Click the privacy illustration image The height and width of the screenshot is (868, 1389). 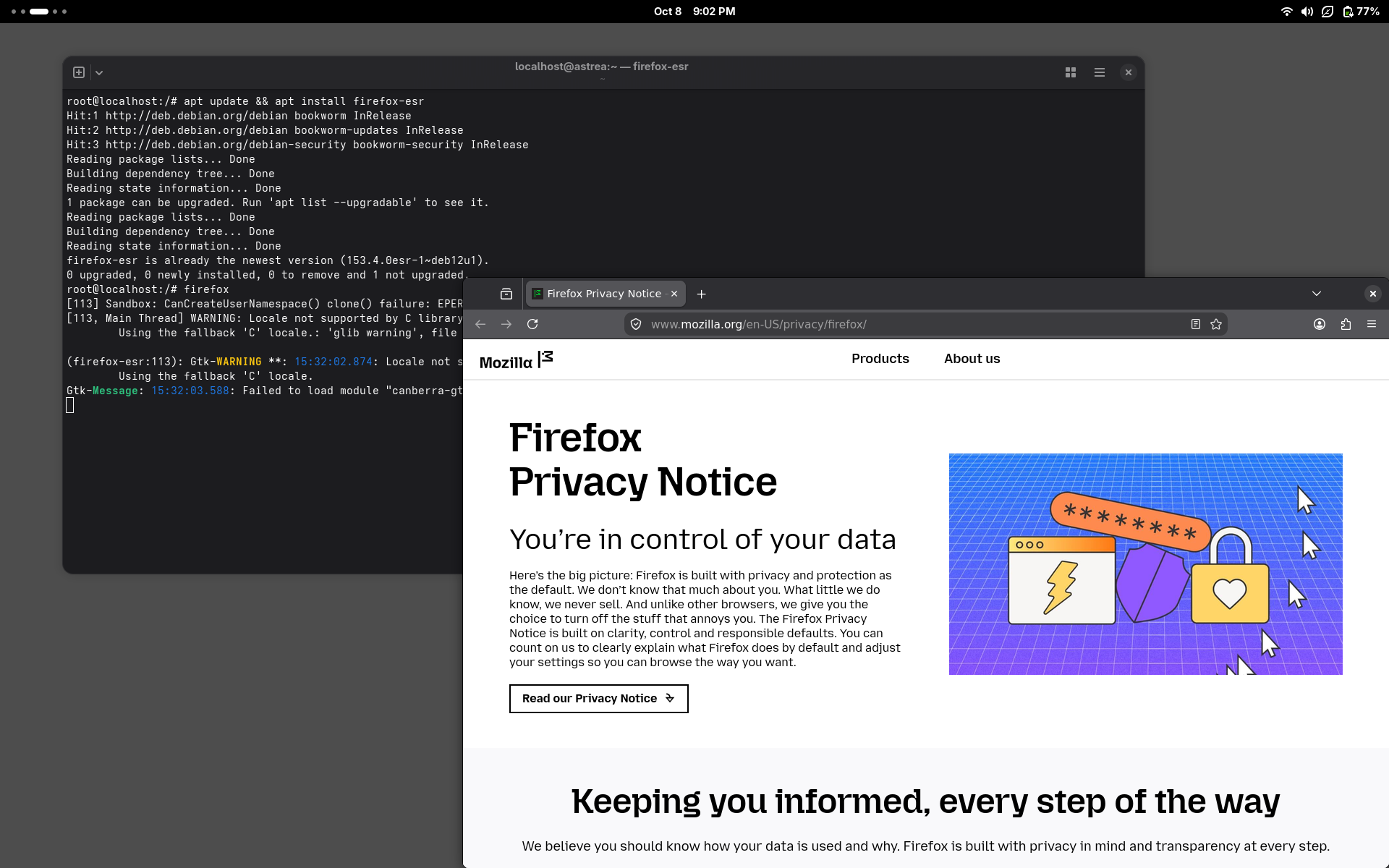[x=1146, y=564]
